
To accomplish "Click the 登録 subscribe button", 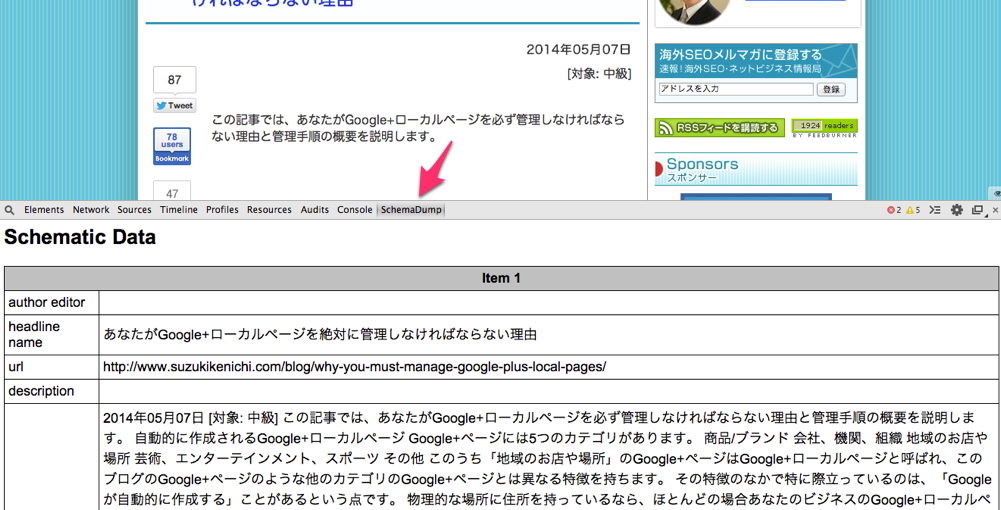I will coord(831,89).
